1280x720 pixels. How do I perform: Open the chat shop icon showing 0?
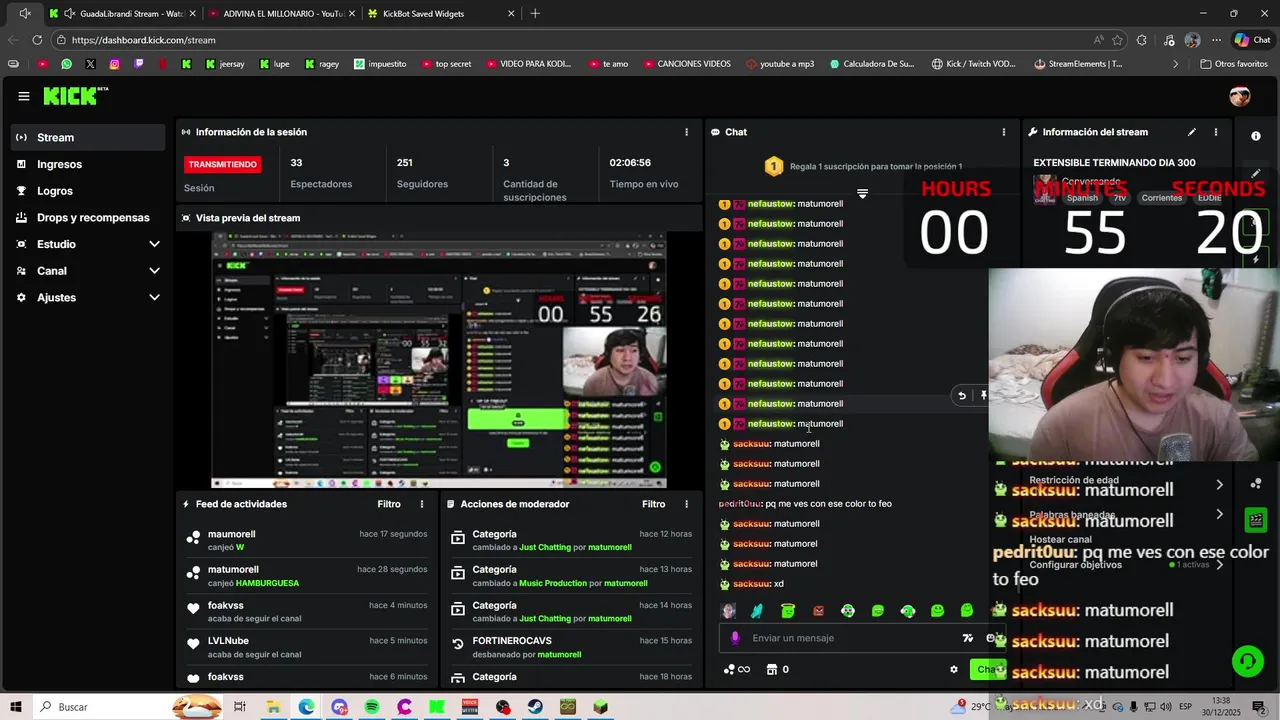(777, 670)
